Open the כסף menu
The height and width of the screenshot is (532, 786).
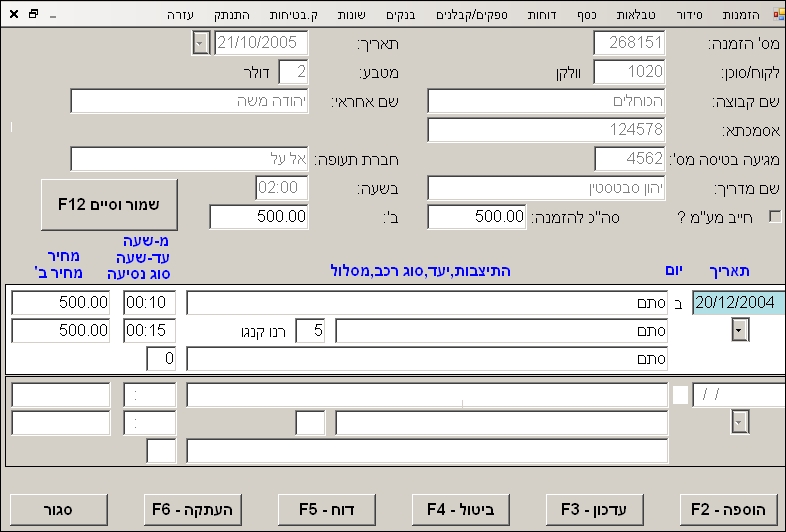point(586,15)
